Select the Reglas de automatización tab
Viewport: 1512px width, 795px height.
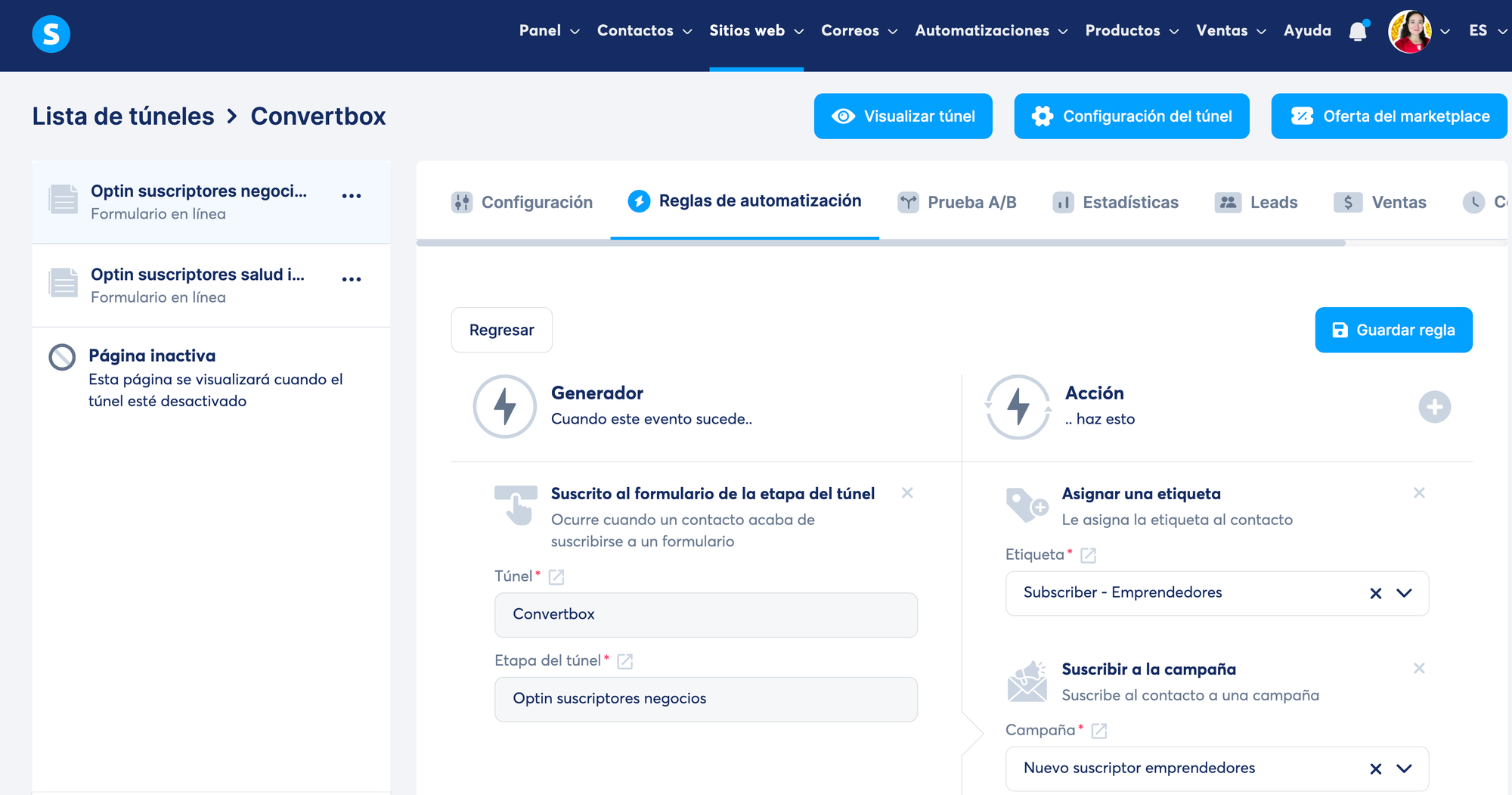click(745, 200)
